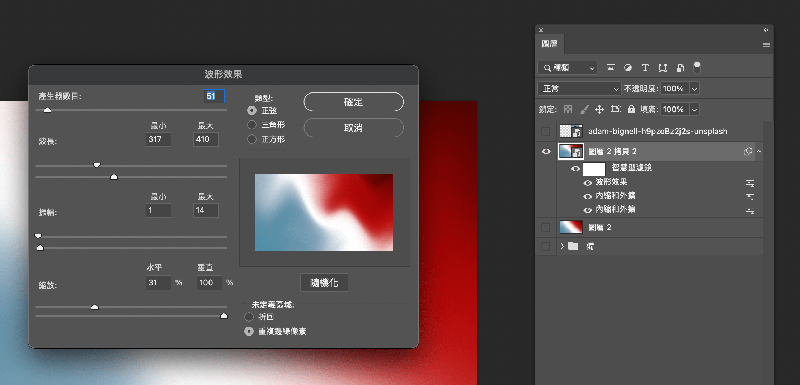Toggle 波形效果 filter visibility eye
The height and width of the screenshot is (385, 800).
click(587, 183)
